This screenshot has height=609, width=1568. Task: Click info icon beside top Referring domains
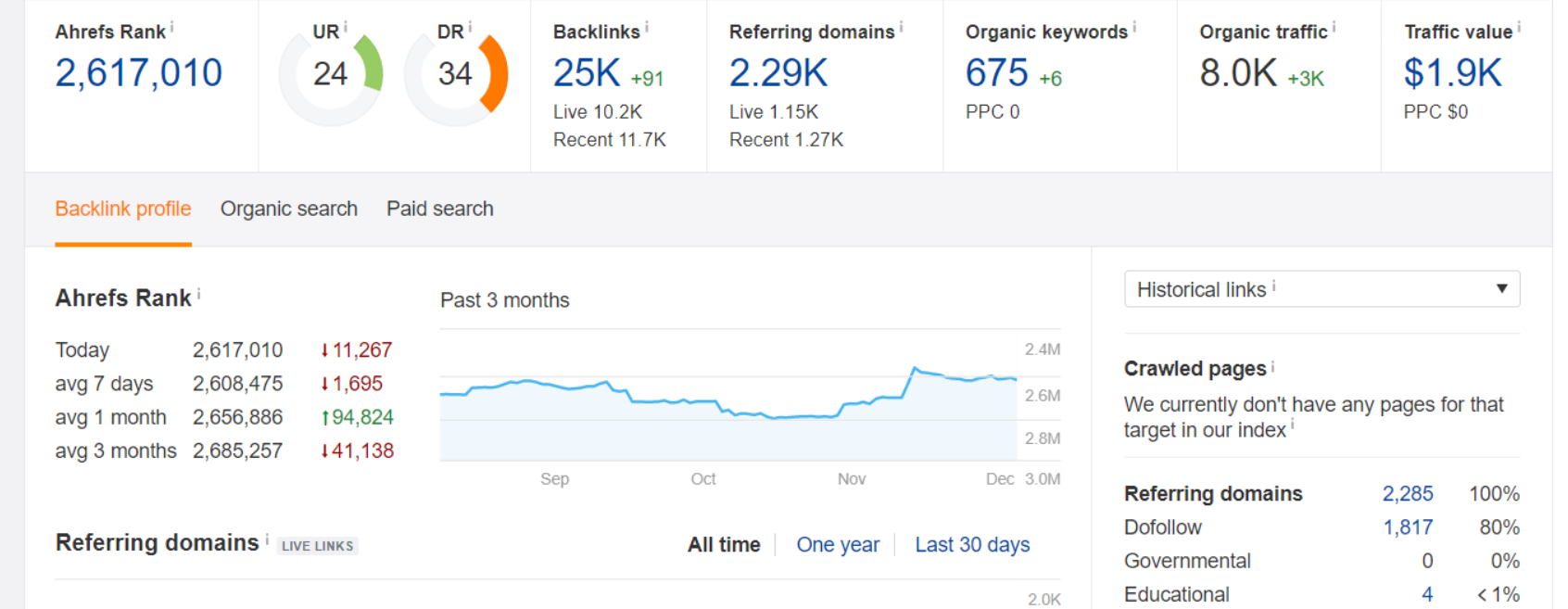[x=901, y=28]
